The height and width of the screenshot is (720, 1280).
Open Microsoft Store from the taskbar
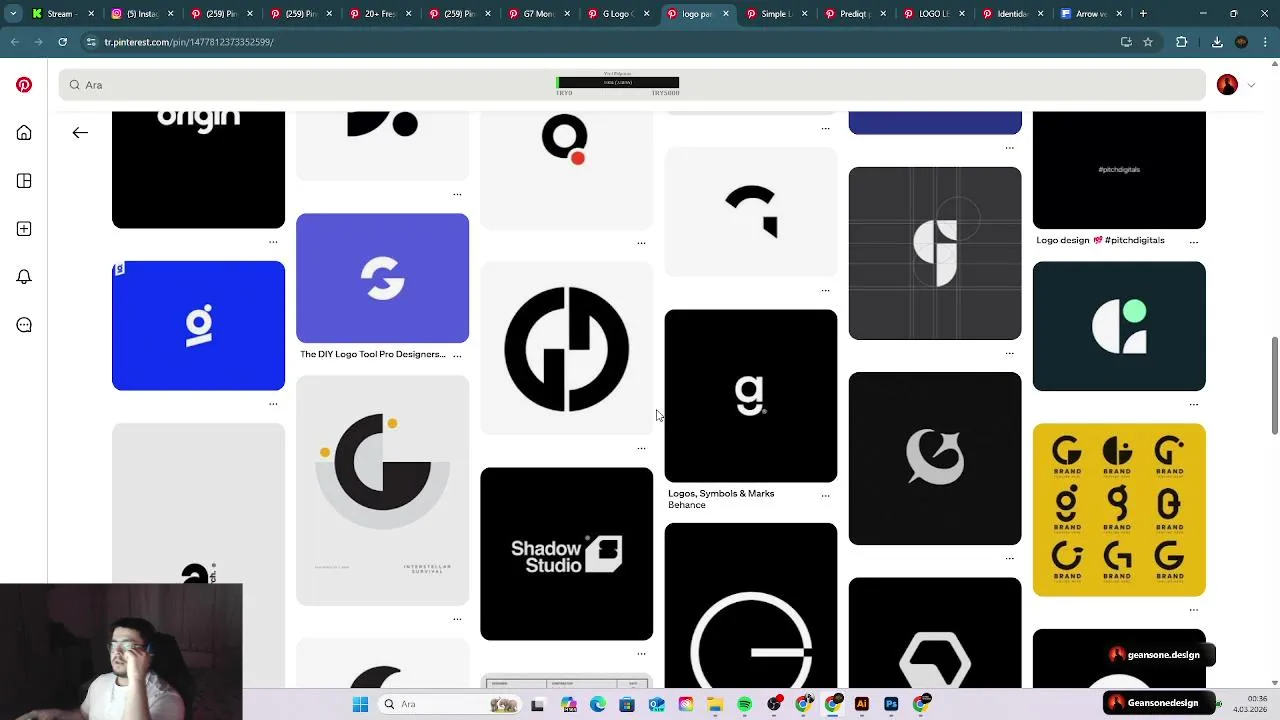tap(627, 704)
